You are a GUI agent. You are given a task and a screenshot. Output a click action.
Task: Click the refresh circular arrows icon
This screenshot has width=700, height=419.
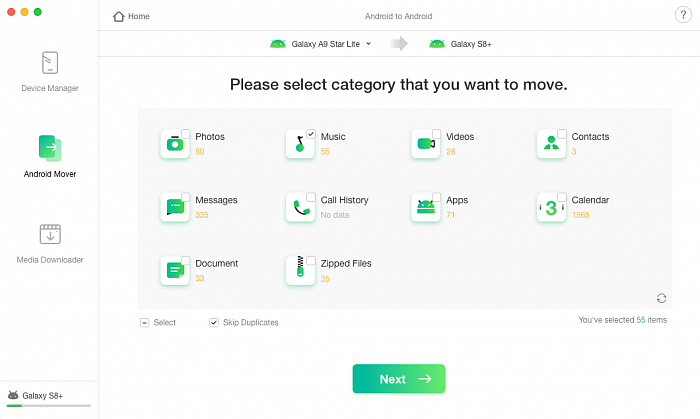coord(662,298)
